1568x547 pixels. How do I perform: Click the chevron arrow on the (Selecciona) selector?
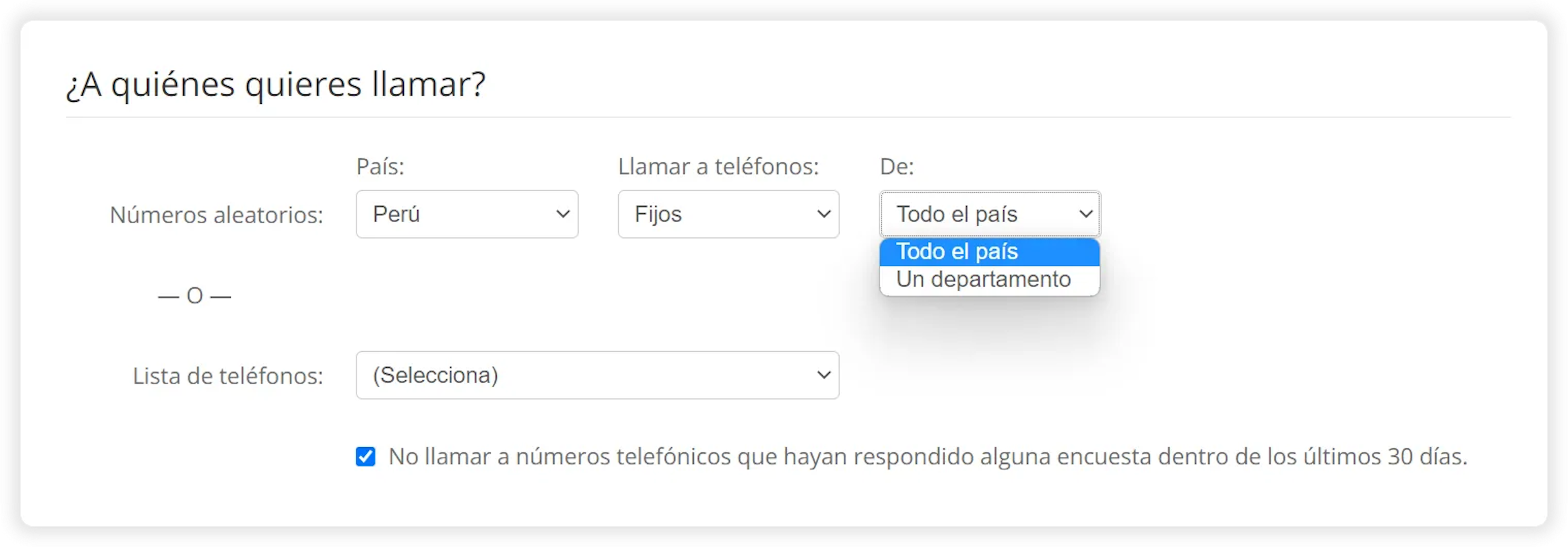[824, 375]
